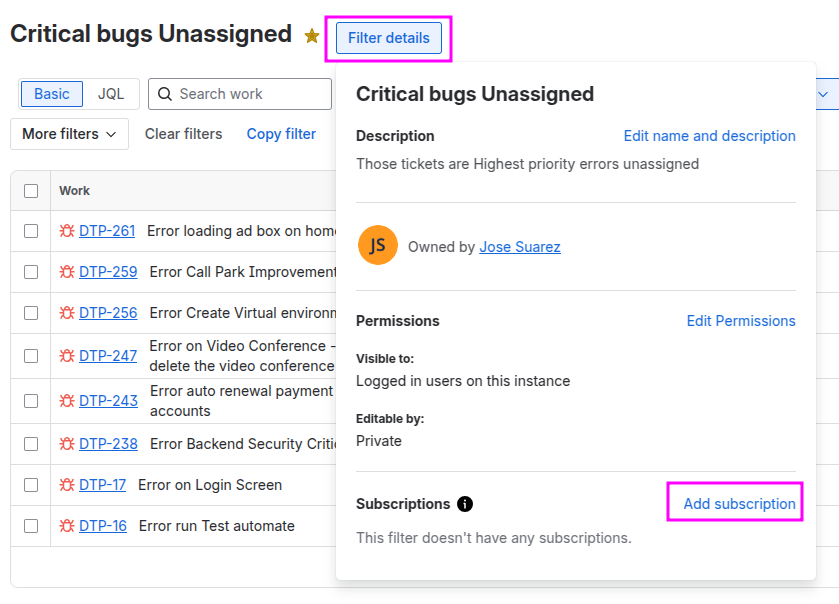Expand the More filters dropdown
Image resolution: width=839 pixels, height=604 pixels.
point(70,134)
